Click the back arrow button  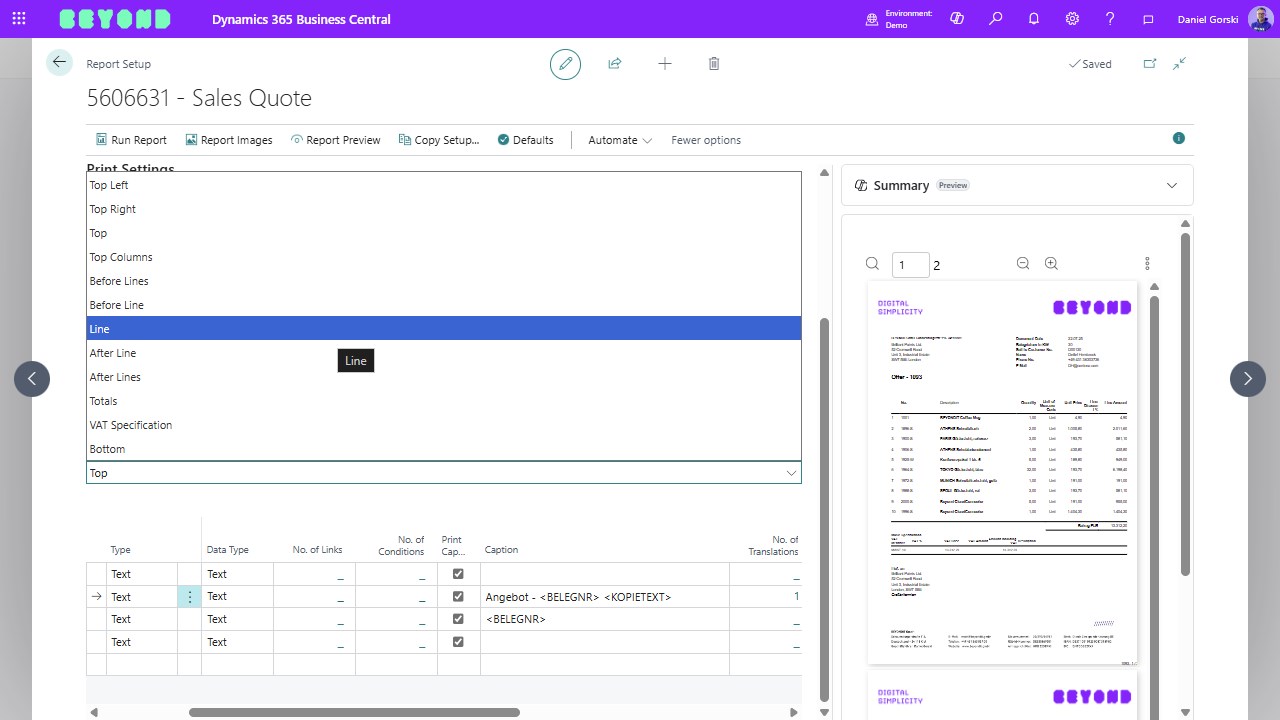(x=59, y=63)
